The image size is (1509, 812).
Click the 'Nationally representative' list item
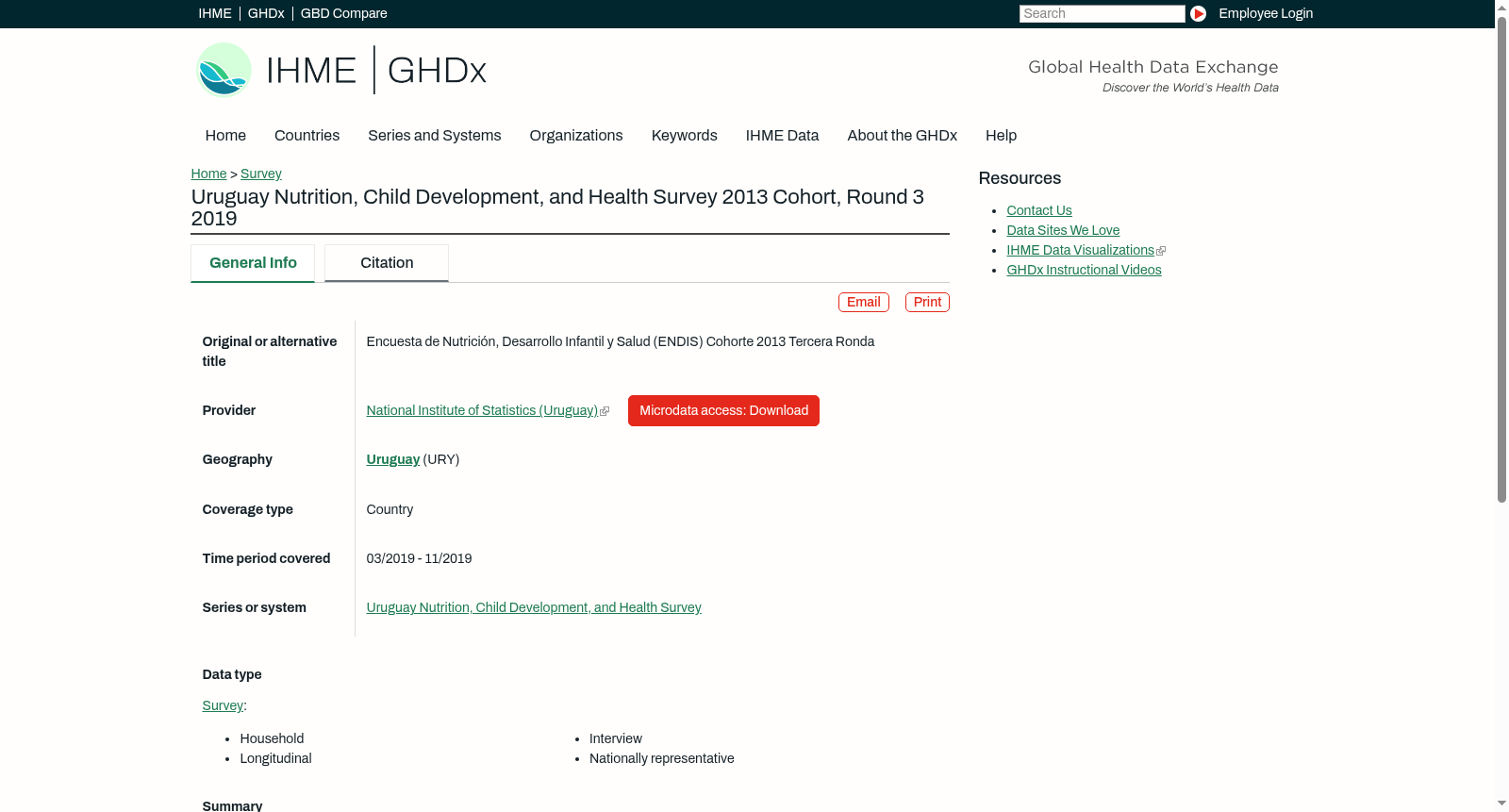[662, 758]
